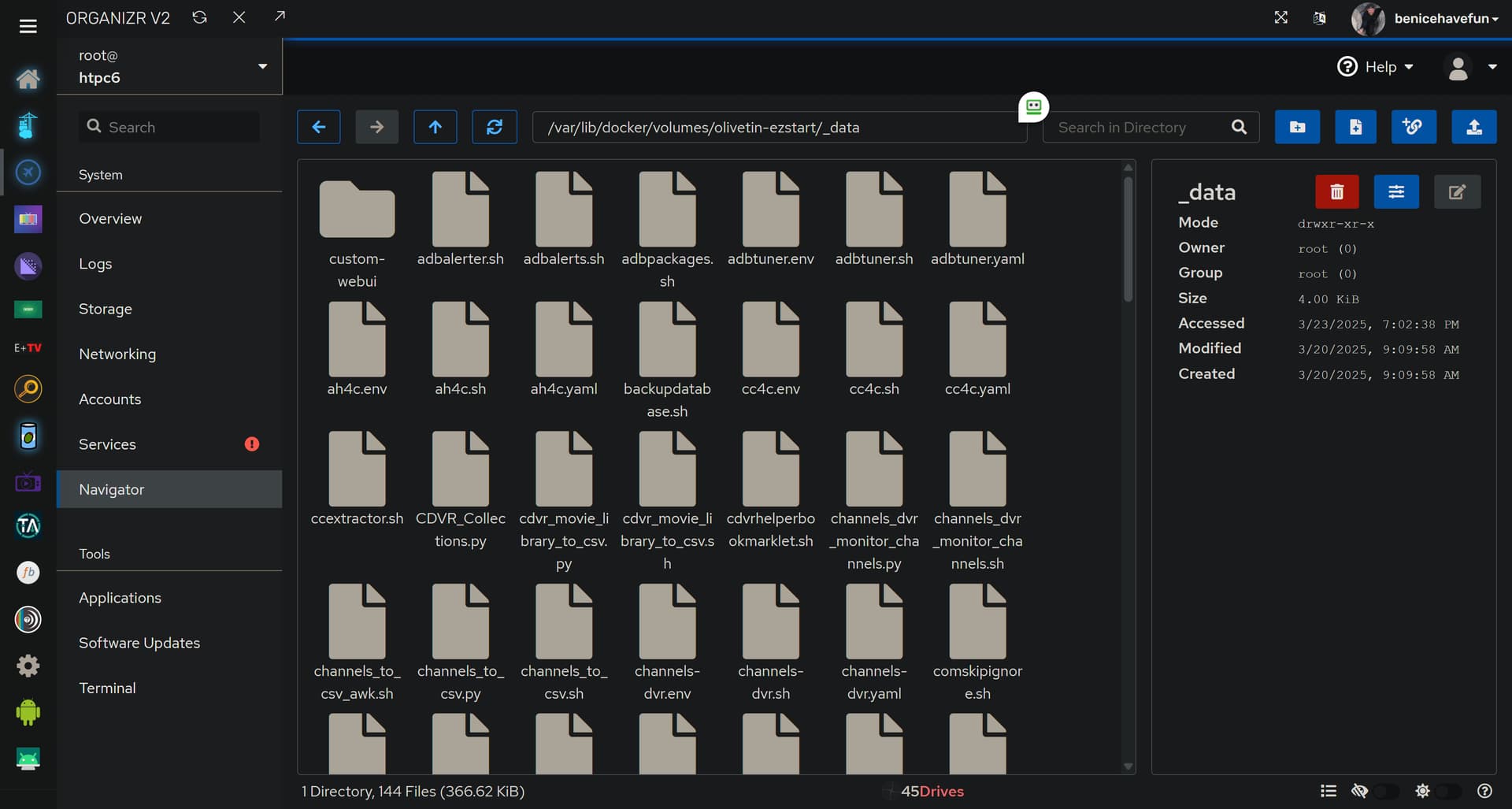Screen dimensions: 1512x809
Task: Refresh the directory listing
Action: 494,127
